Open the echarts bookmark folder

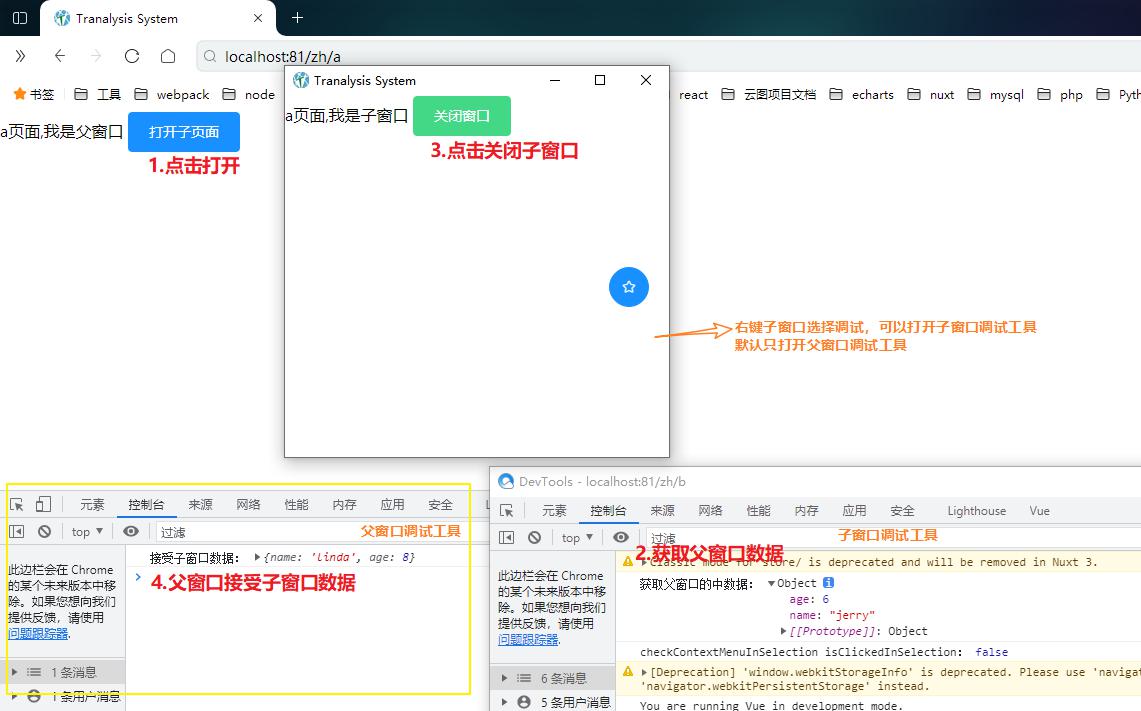pyautogui.click(x=862, y=95)
